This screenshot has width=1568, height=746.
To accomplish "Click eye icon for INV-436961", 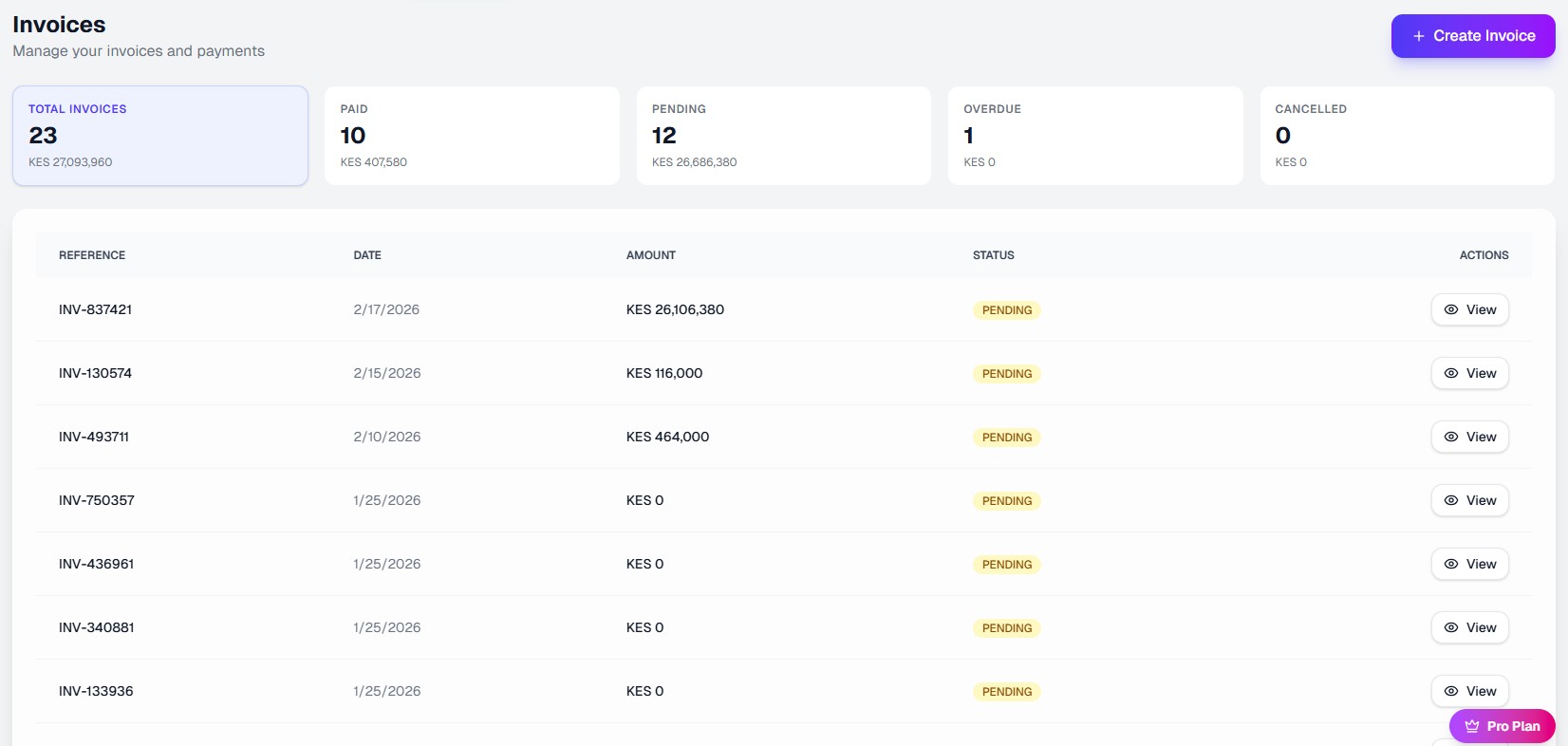I will click(x=1451, y=564).
